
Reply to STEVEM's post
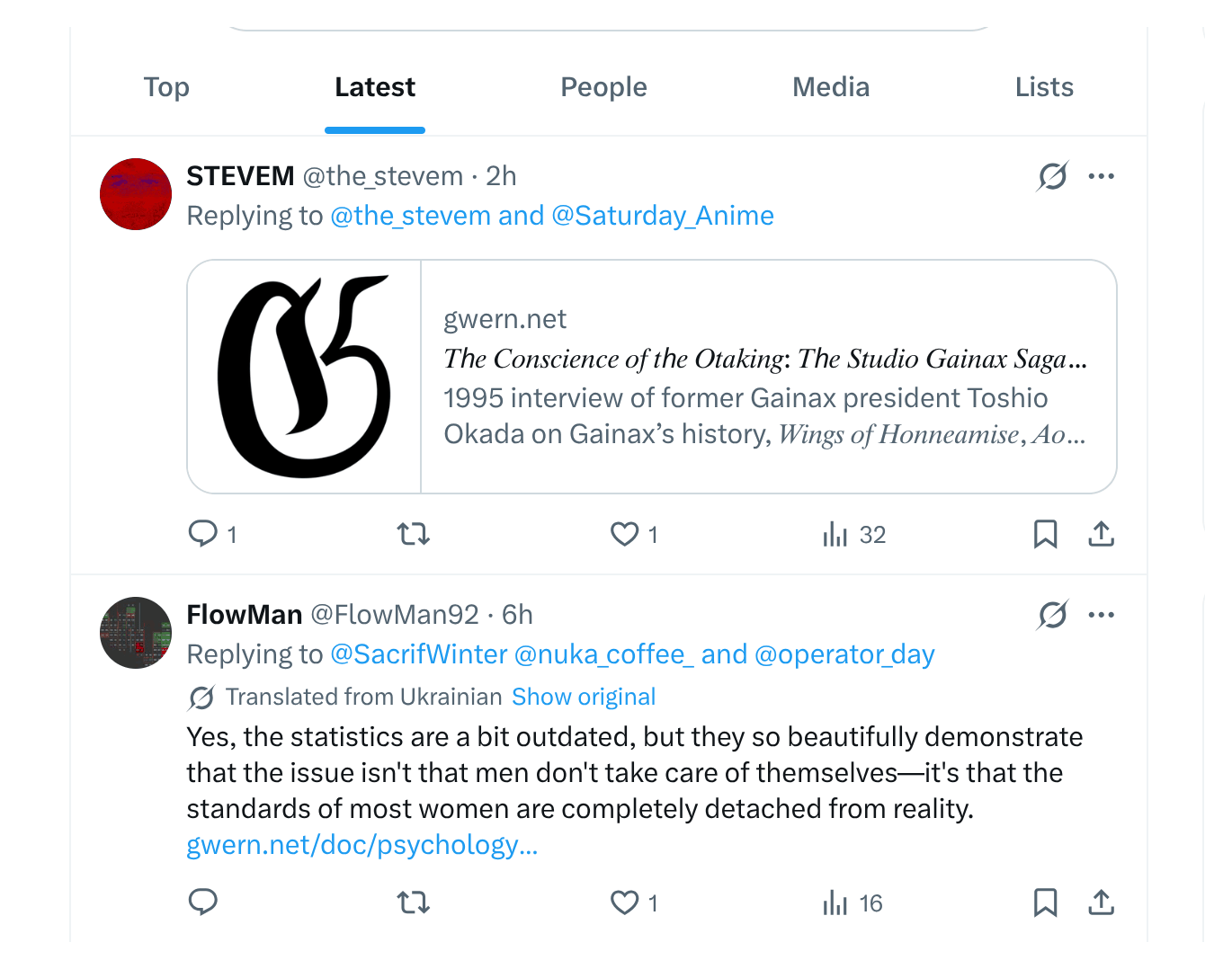point(203,534)
